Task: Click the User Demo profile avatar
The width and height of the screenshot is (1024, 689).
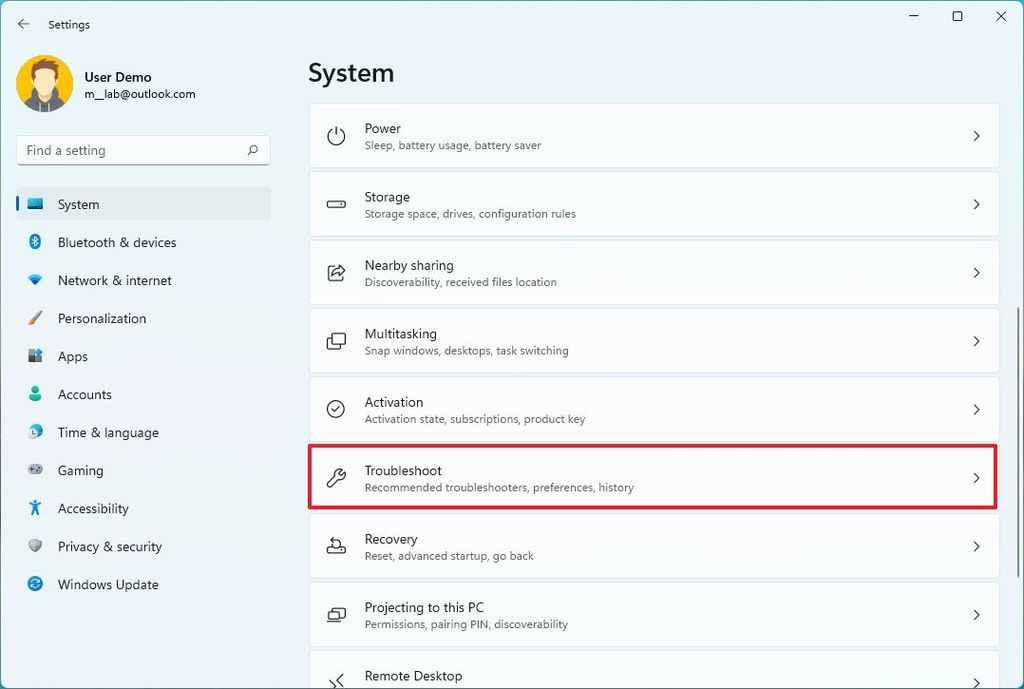Action: pyautogui.click(x=44, y=83)
